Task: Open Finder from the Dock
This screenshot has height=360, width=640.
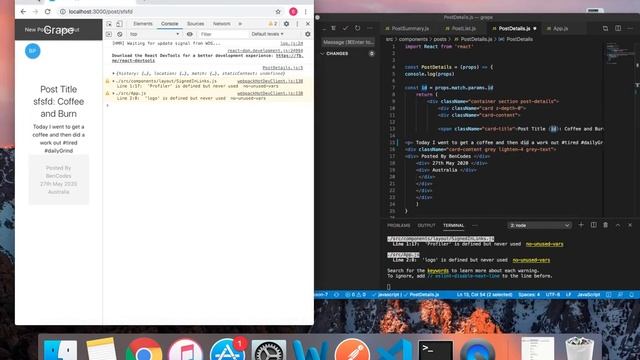Action: tap(60, 350)
